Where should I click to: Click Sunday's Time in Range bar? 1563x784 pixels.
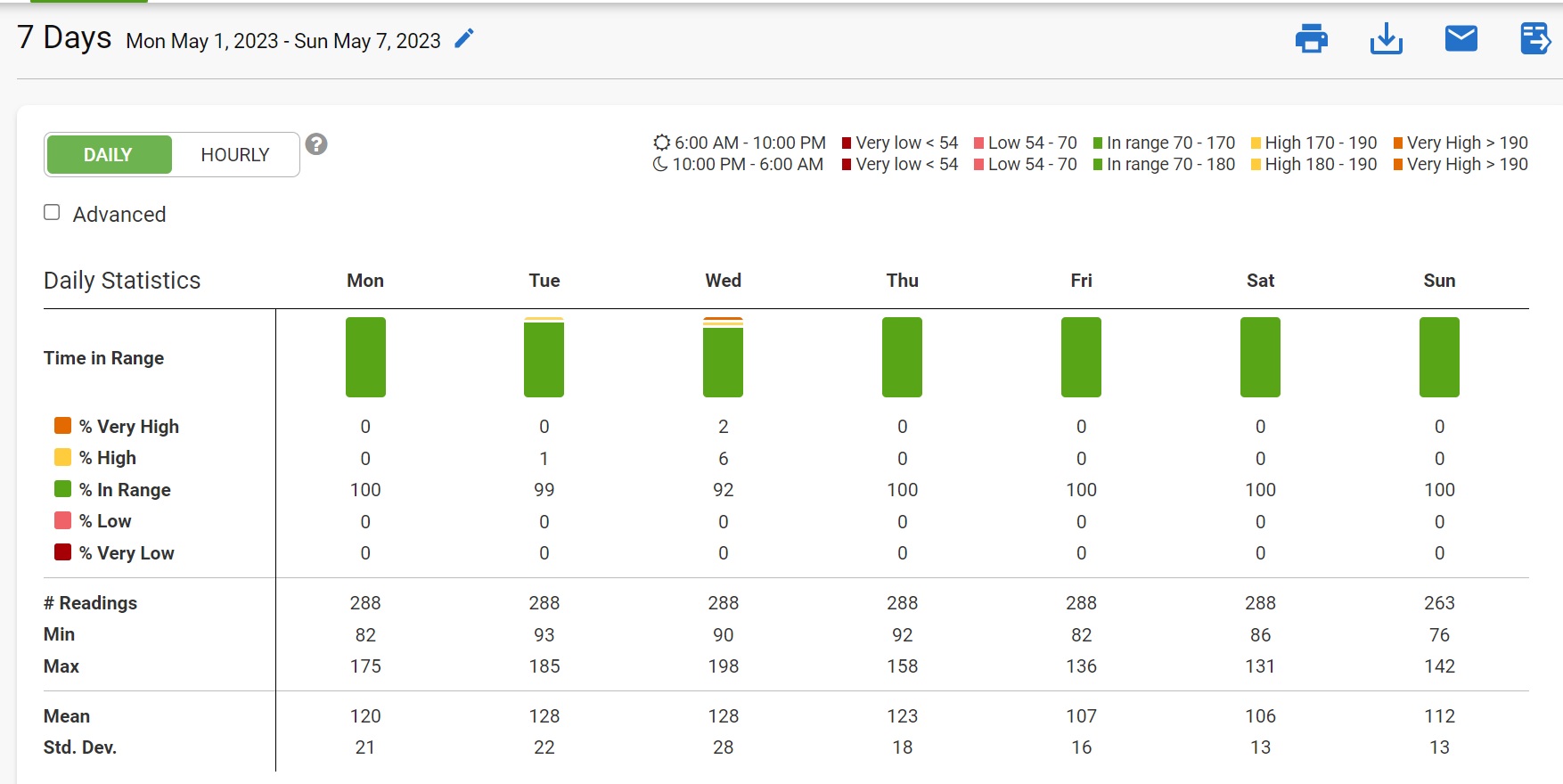(x=1439, y=357)
